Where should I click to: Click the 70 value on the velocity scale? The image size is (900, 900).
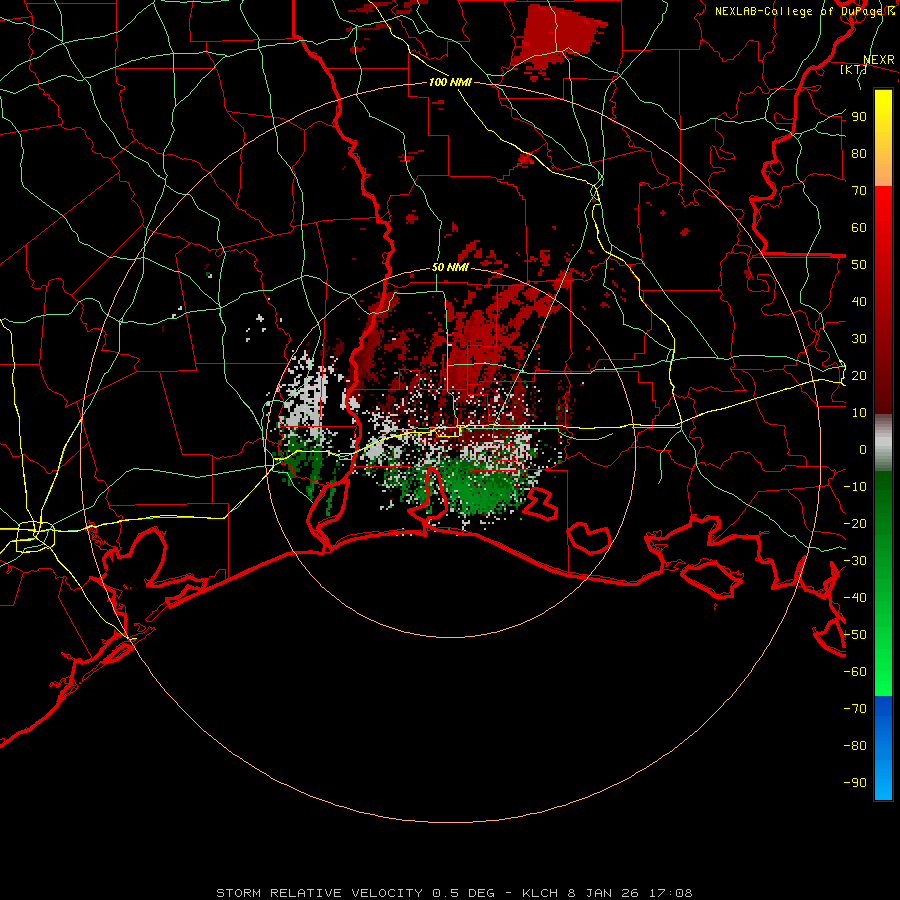(859, 191)
